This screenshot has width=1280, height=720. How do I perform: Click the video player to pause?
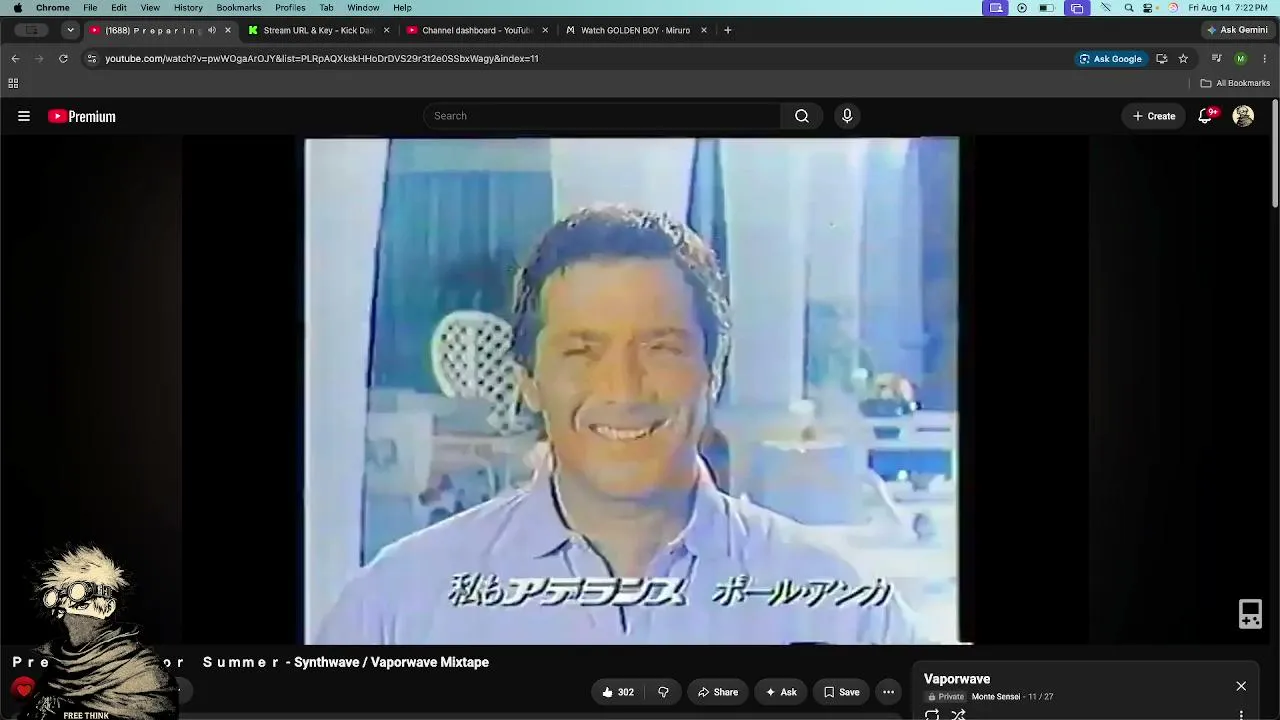click(632, 391)
